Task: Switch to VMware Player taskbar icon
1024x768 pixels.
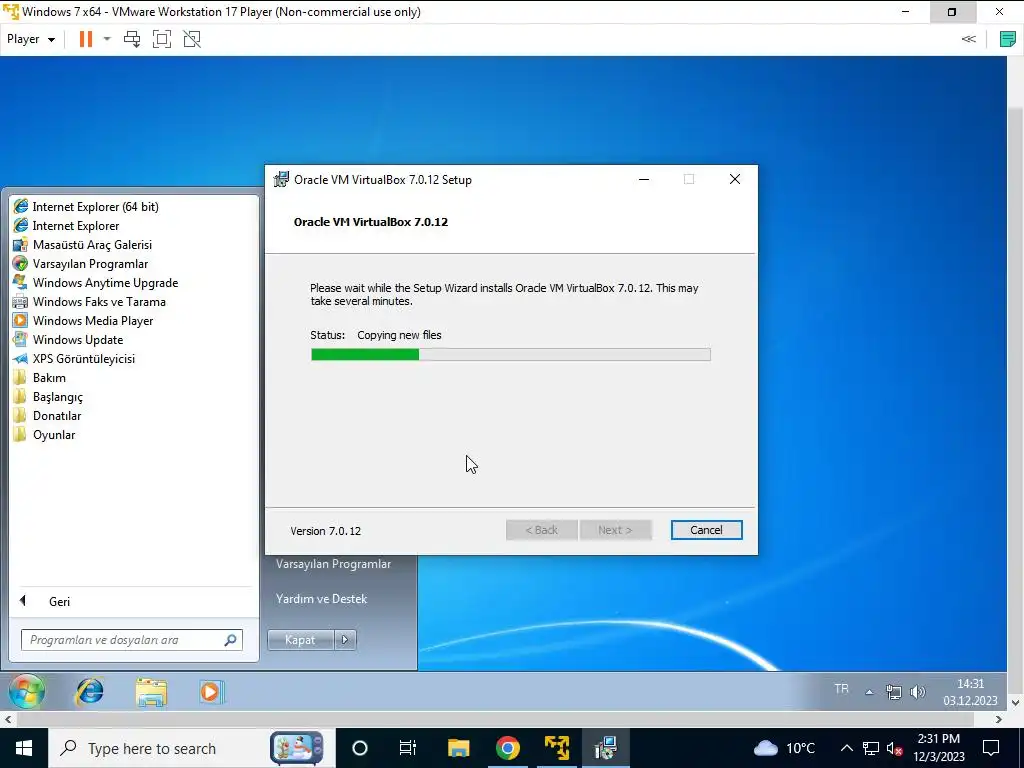Action: point(557,748)
